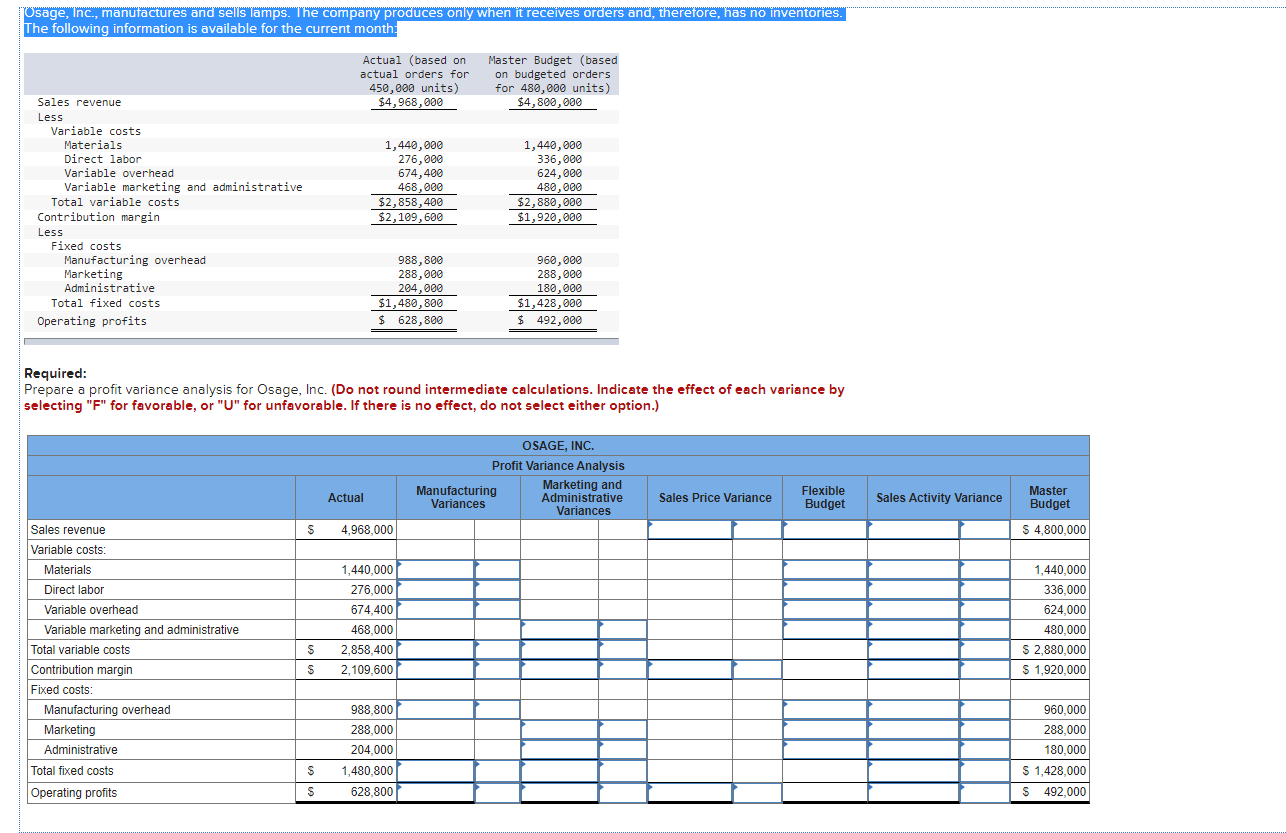Click Total fixed costs Sales Activity Variance amount field
The width and height of the screenshot is (1286, 833).
(913, 771)
